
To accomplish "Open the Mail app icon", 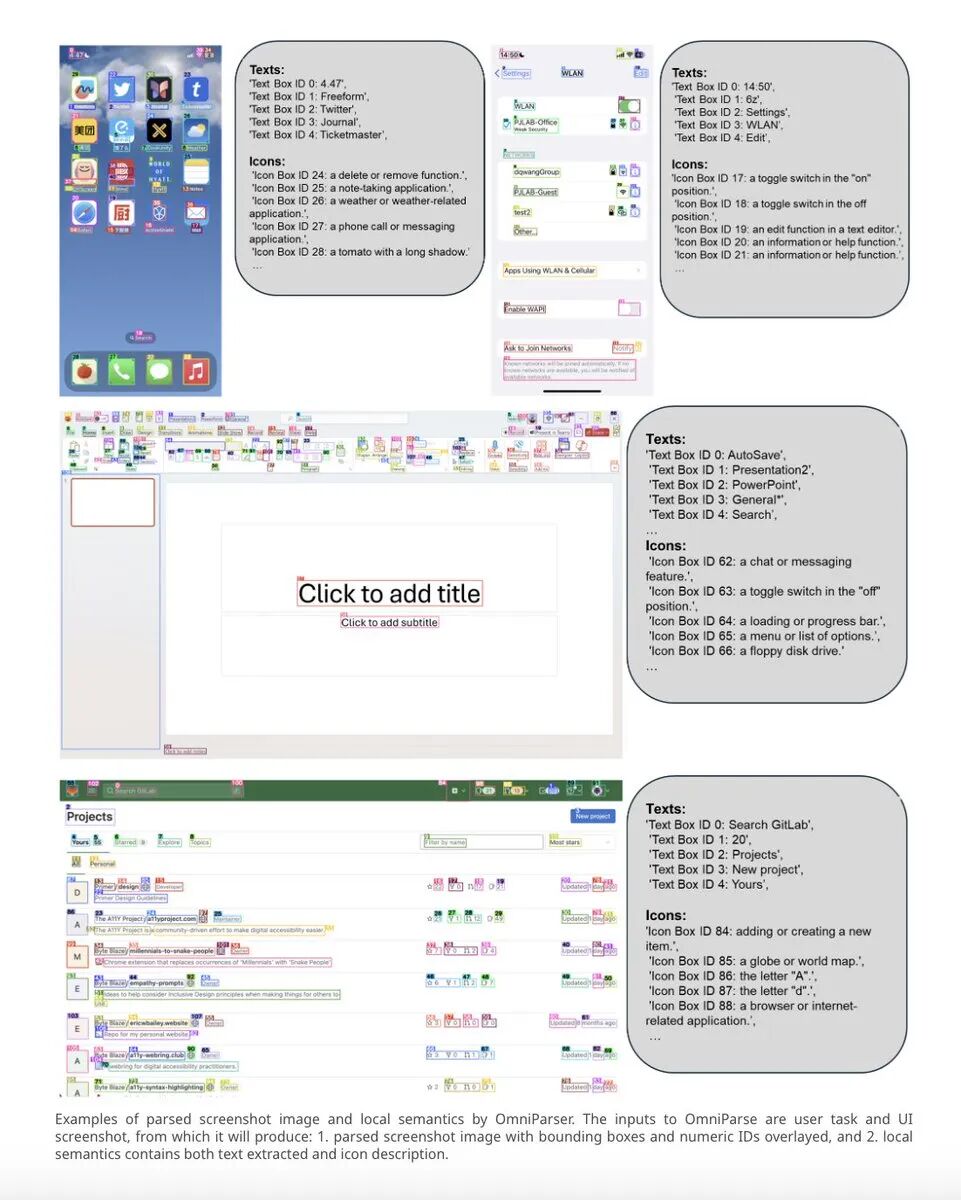I will pyautogui.click(x=196, y=212).
